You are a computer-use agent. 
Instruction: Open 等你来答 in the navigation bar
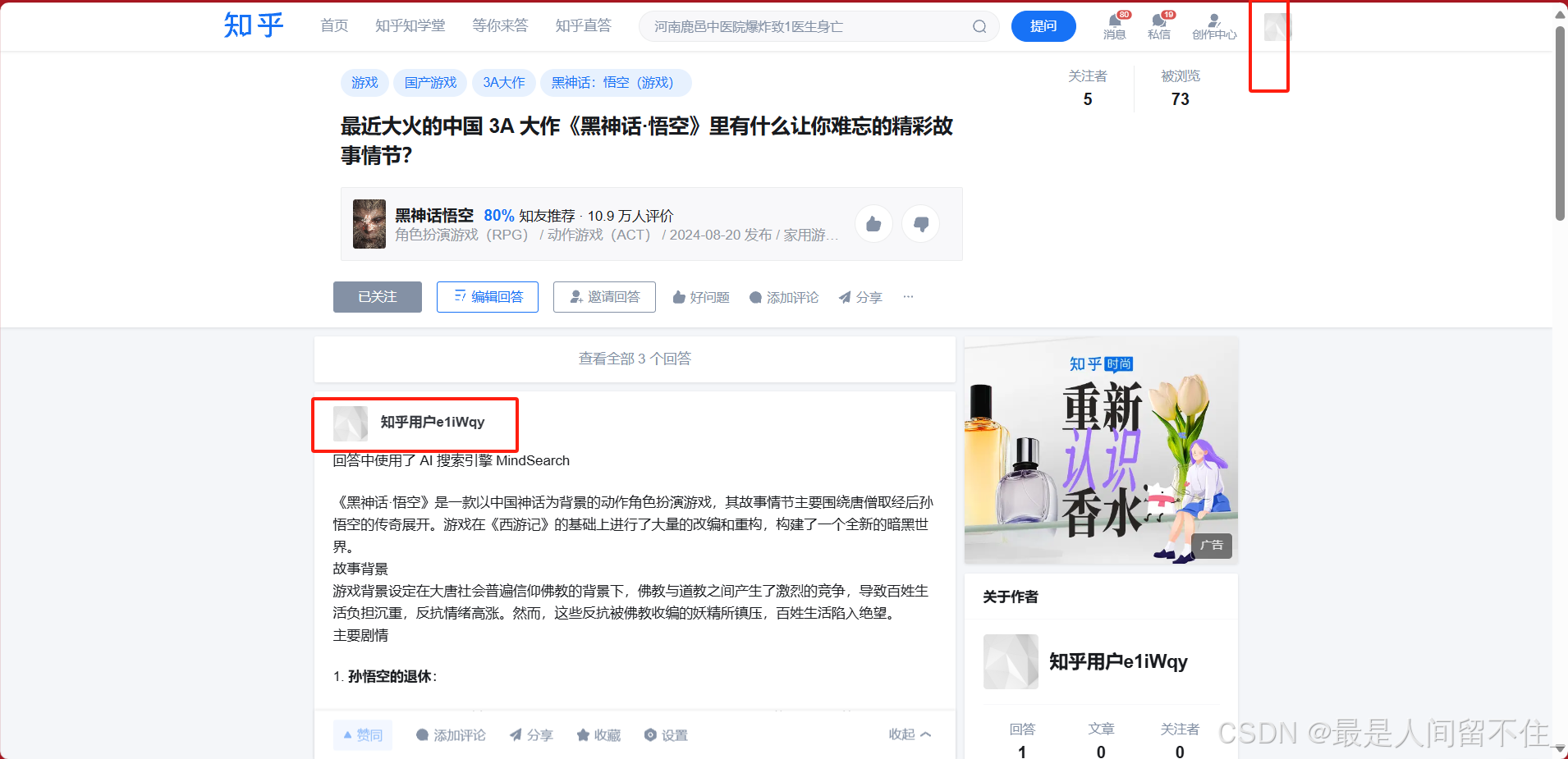(500, 25)
